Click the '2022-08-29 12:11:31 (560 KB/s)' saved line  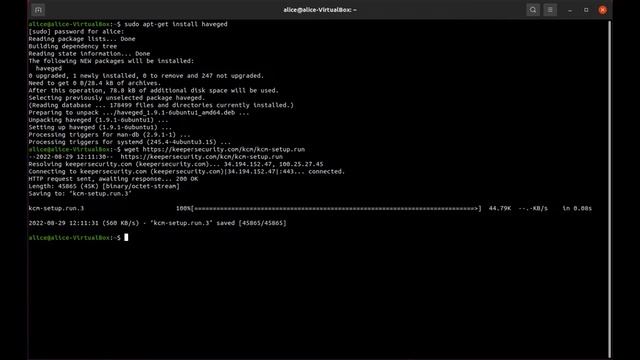coord(157,222)
